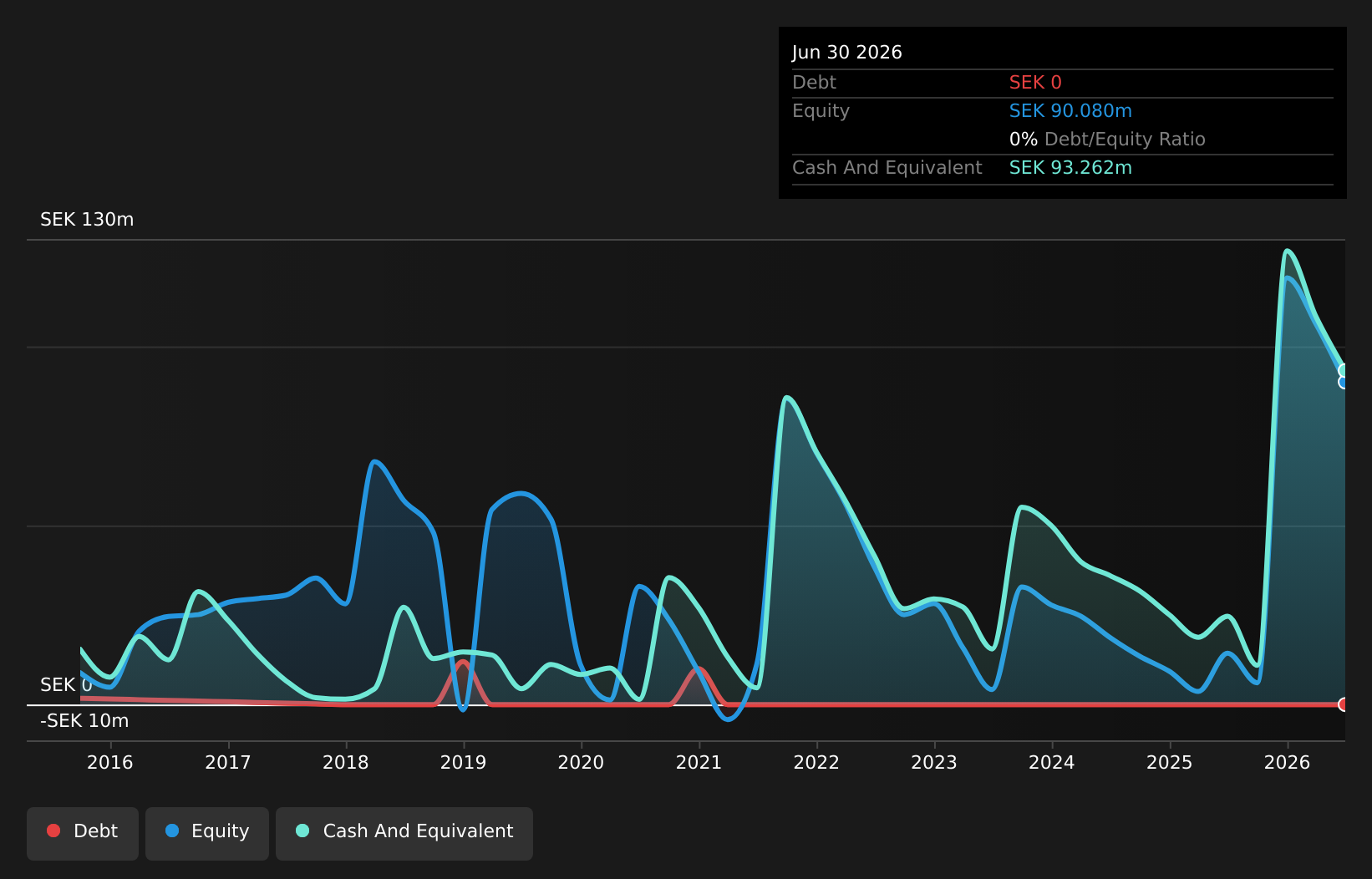Click the 2019 x-axis label
This screenshot has width=1372, height=879.
(x=464, y=762)
